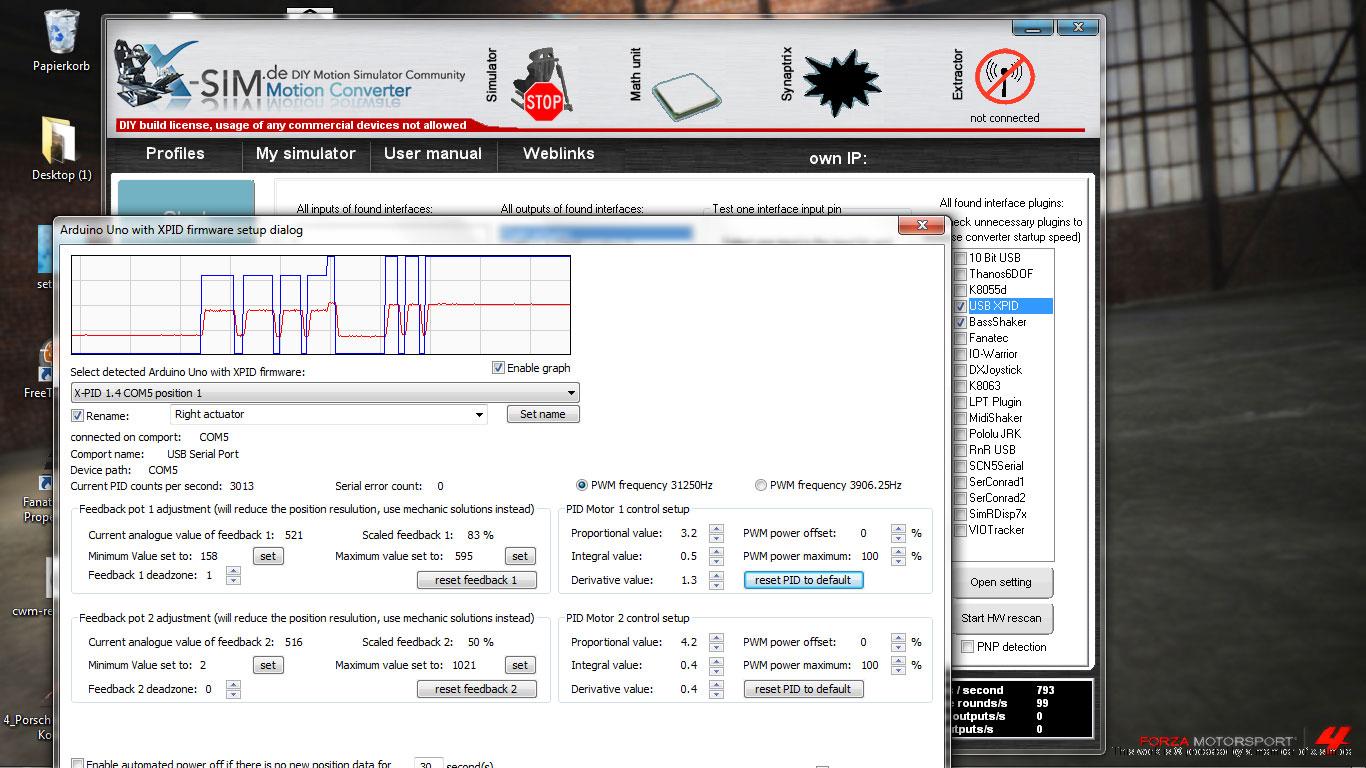Image resolution: width=1366 pixels, height=768 pixels.
Task: Switch to the User manual tab
Action: [x=432, y=154]
